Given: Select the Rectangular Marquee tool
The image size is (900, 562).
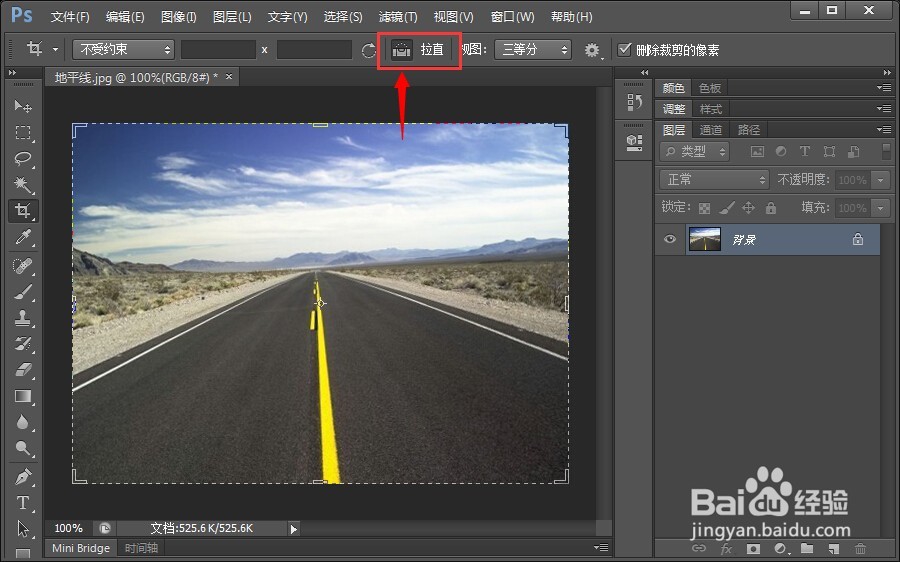Looking at the screenshot, I should [x=23, y=133].
